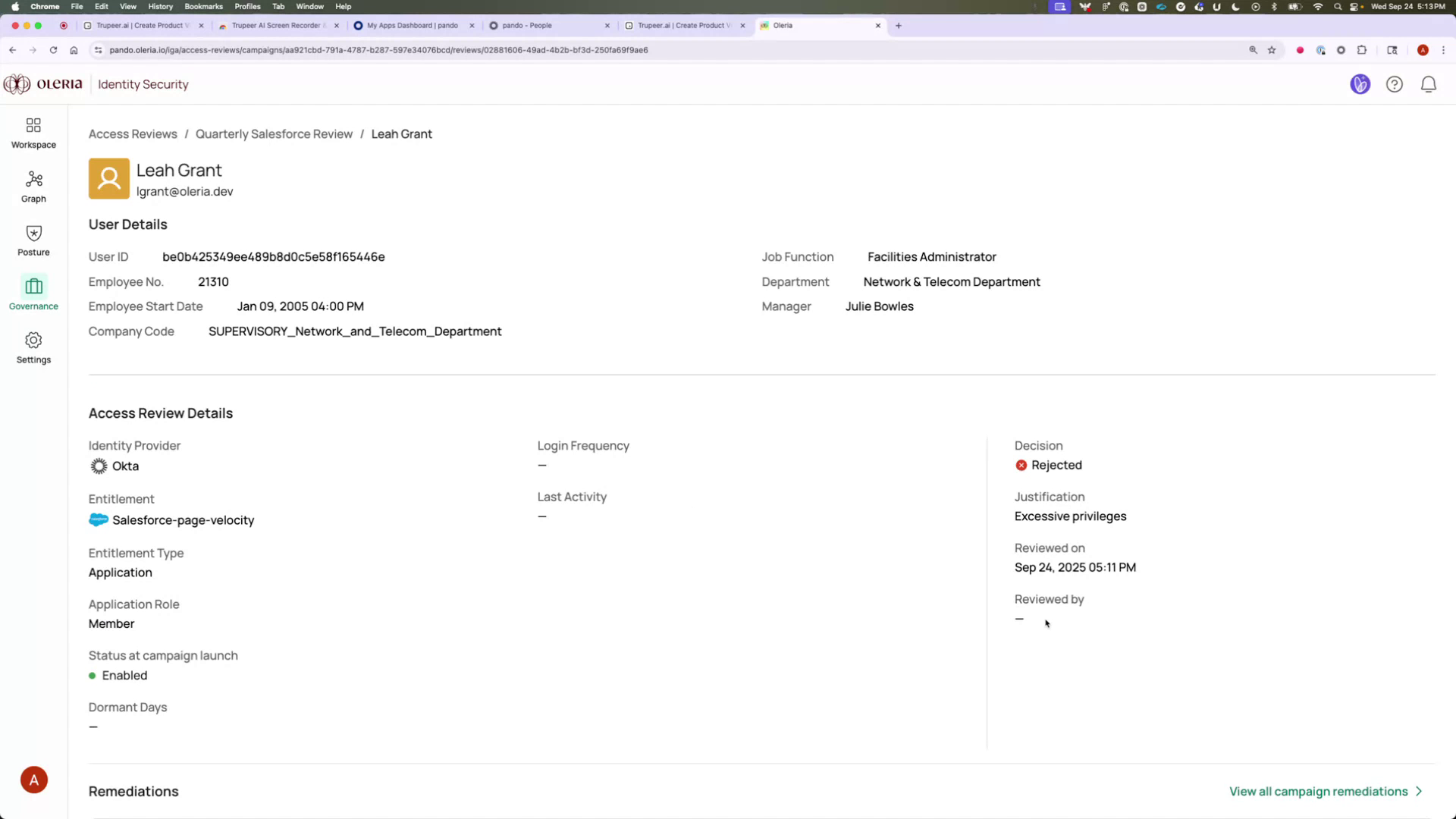Click the Okta identity provider icon
Image resolution: width=1456 pixels, height=819 pixels.
pyautogui.click(x=99, y=466)
